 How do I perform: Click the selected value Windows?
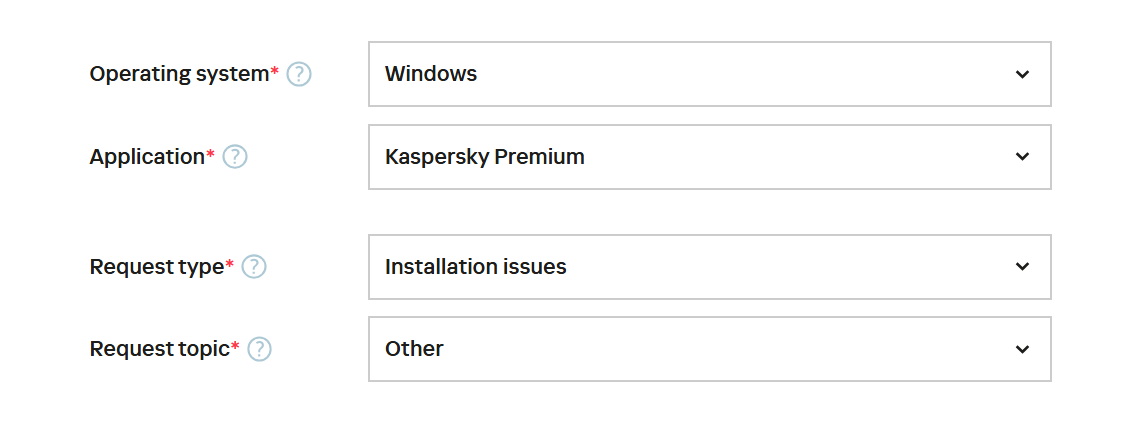pyautogui.click(x=431, y=74)
